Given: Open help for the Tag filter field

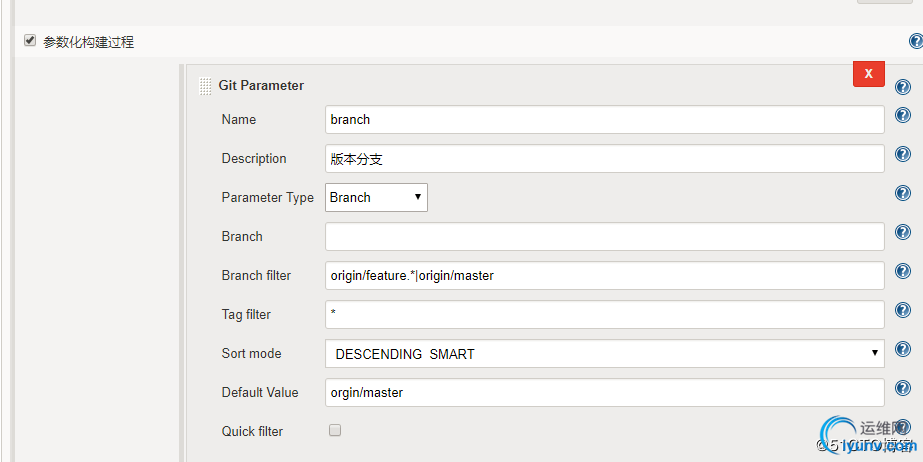Looking at the screenshot, I should [902, 311].
